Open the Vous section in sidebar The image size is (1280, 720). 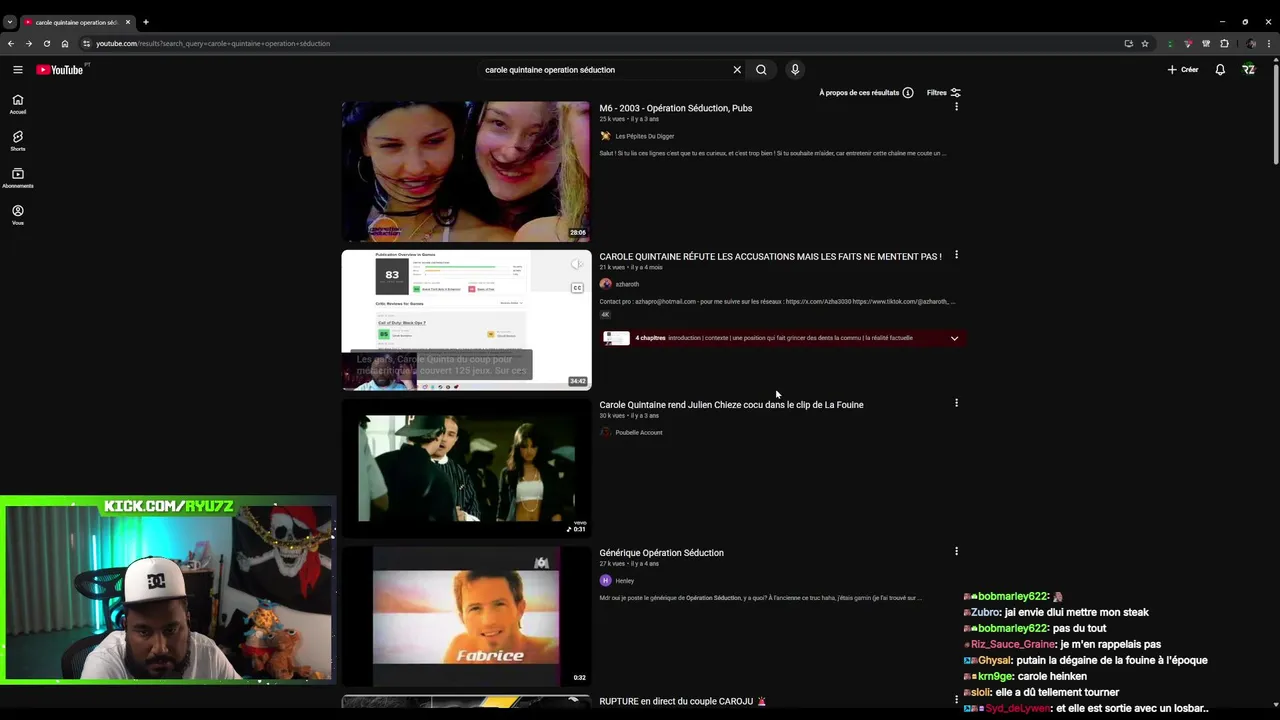pos(17,215)
